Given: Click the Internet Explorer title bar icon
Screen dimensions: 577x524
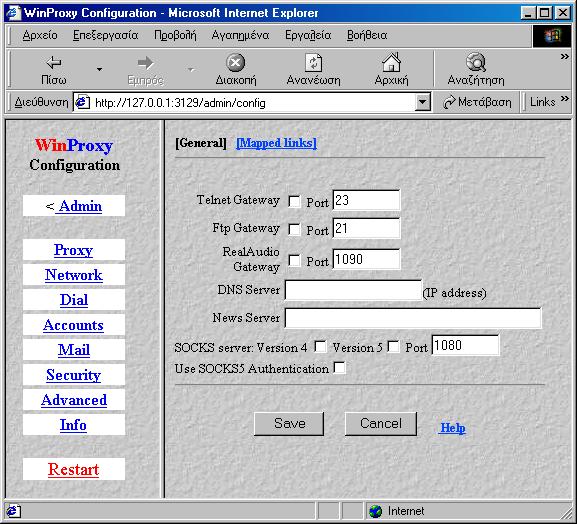Looking at the screenshot, I should tap(13, 13).
